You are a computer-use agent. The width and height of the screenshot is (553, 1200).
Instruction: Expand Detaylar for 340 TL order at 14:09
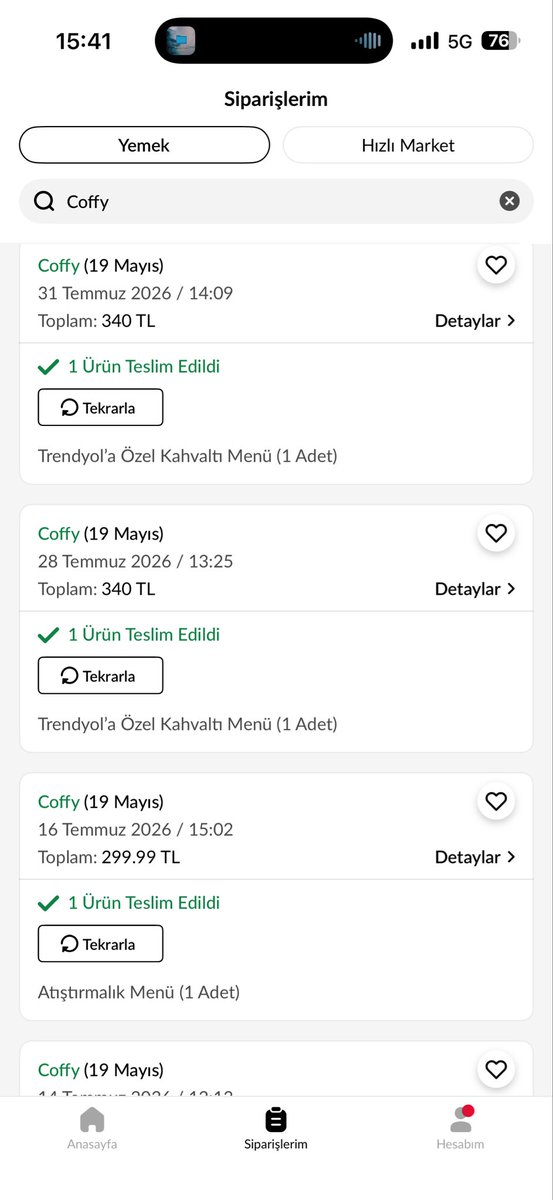(x=475, y=321)
